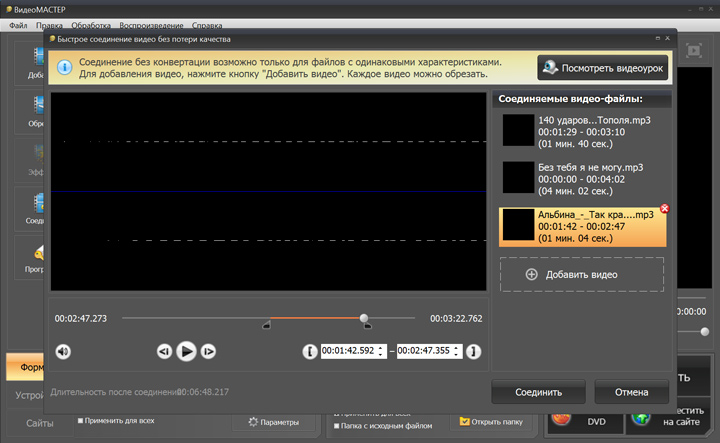This screenshot has width=720, height=443.
Task: Play the selected clip
Action: pyautogui.click(x=186, y=352)
